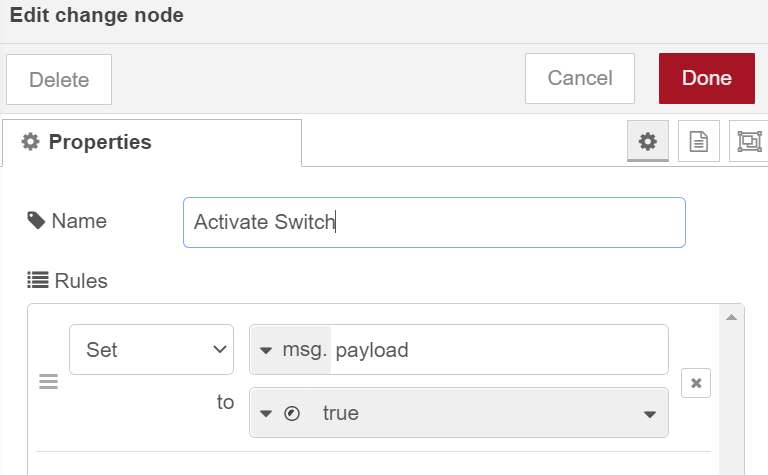The width and height of the screenshot is (768, 475).
Task: Click the Done button
Action: click(706, 78)
